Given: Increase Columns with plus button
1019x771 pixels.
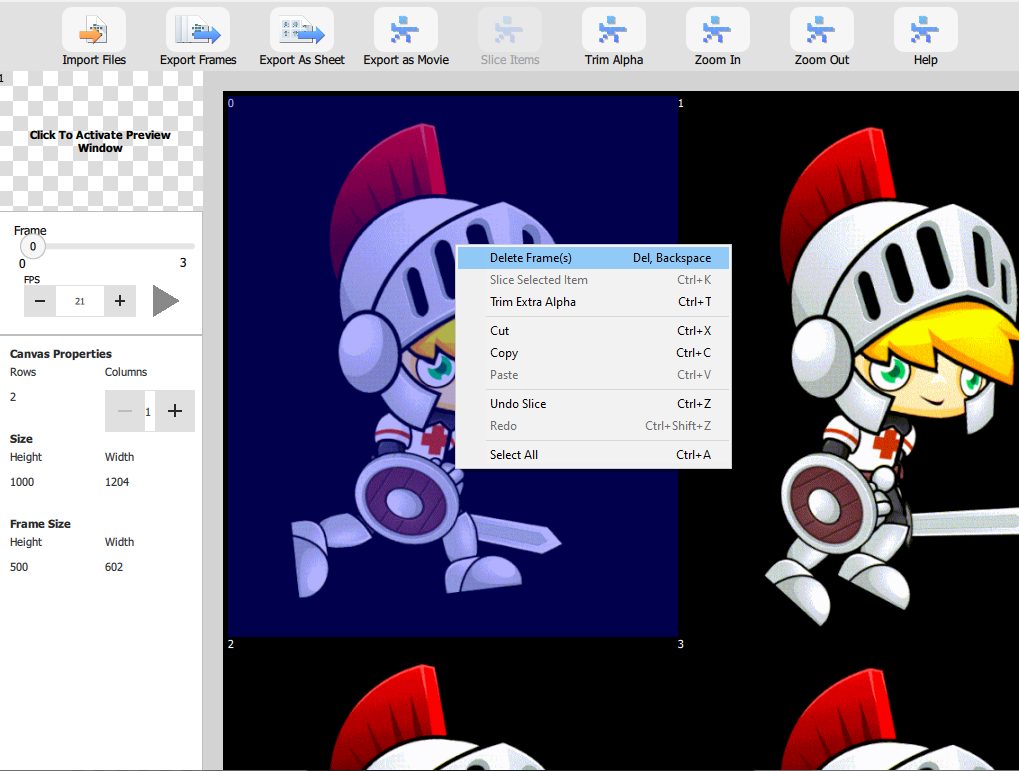Looking at the screenshot, I should 175,411.
